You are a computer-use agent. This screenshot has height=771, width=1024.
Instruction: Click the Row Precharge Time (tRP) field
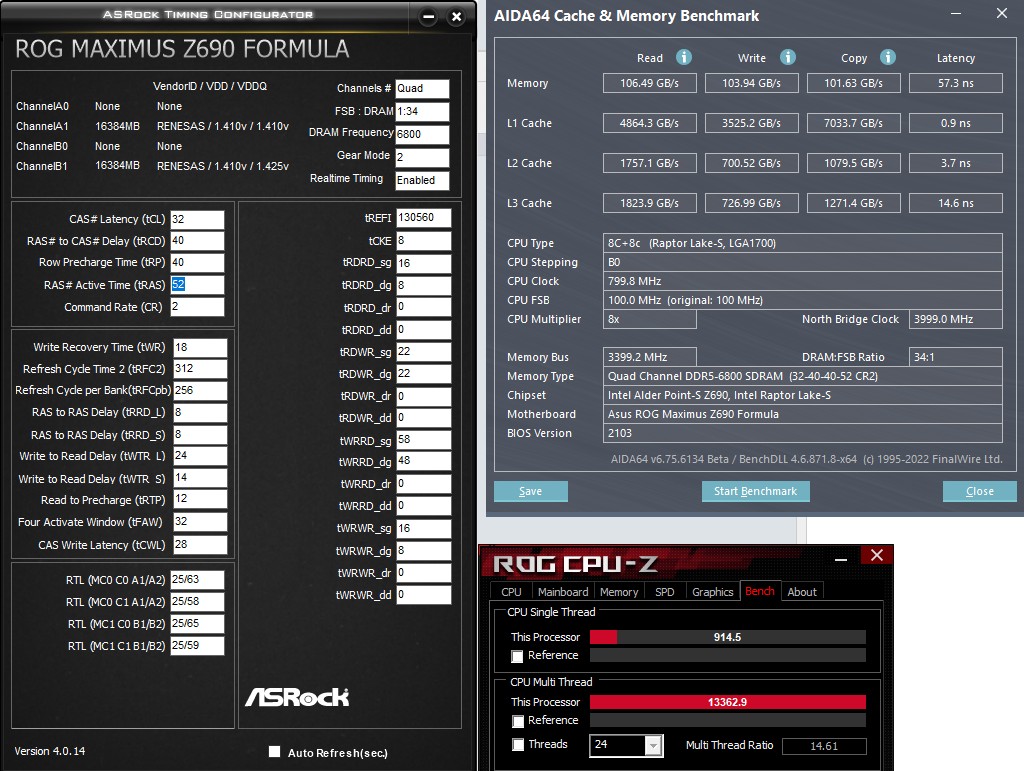coord(197,262)
